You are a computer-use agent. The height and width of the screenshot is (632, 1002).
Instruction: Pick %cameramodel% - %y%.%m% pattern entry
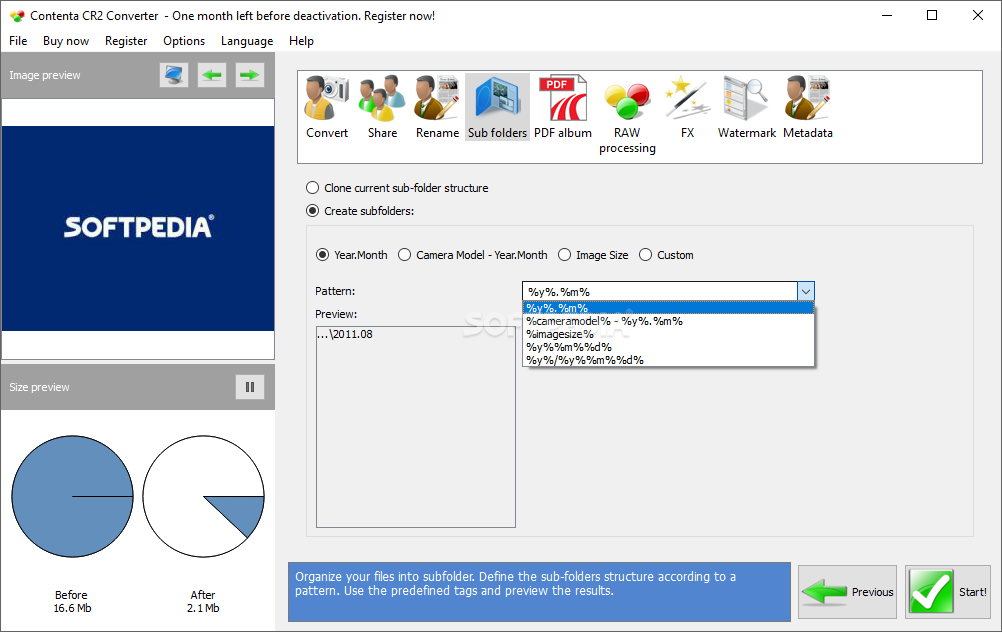click(668, 321)
